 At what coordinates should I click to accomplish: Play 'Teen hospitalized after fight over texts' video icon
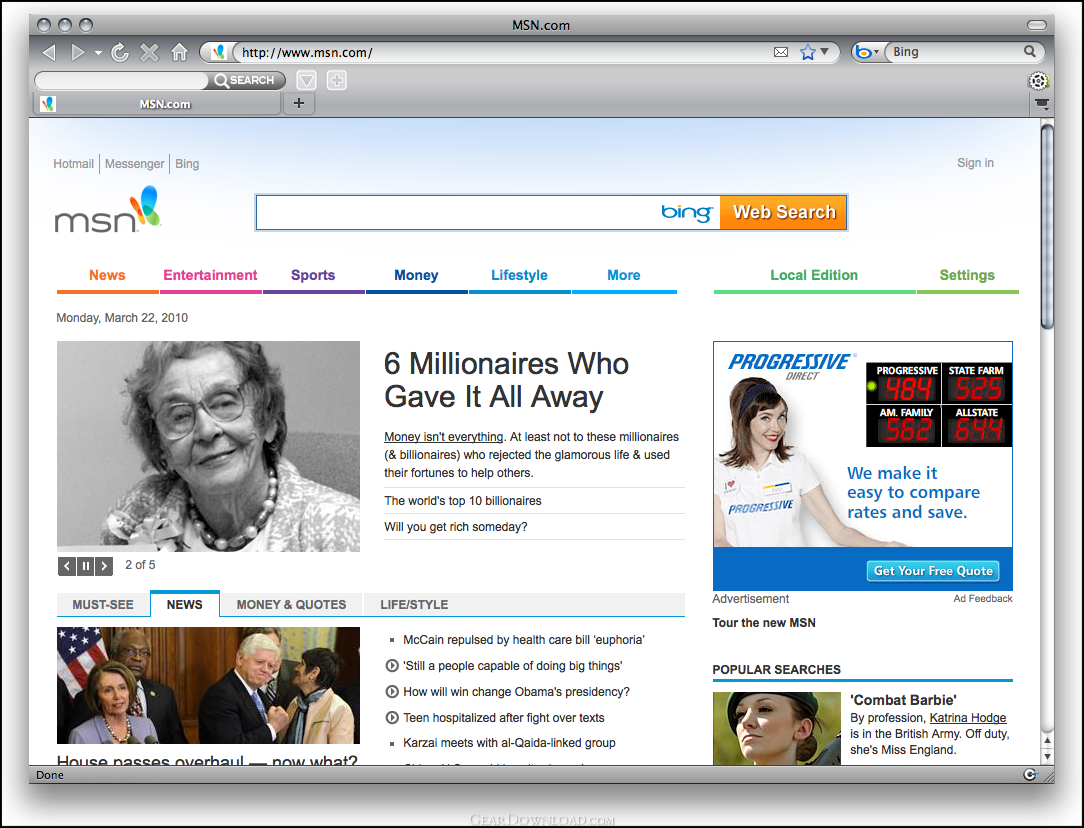(392, 717)
